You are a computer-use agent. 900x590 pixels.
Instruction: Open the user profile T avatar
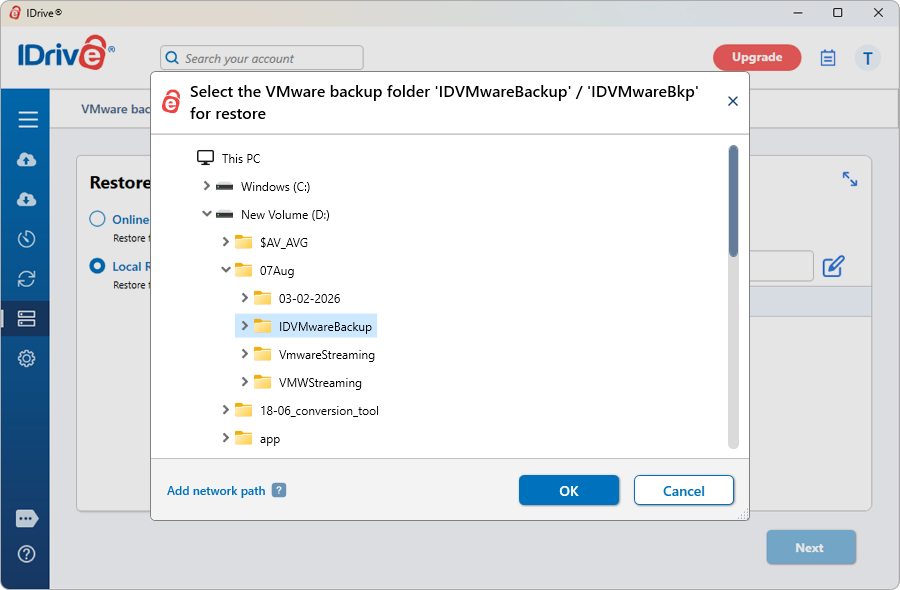(x=867, y=58)
